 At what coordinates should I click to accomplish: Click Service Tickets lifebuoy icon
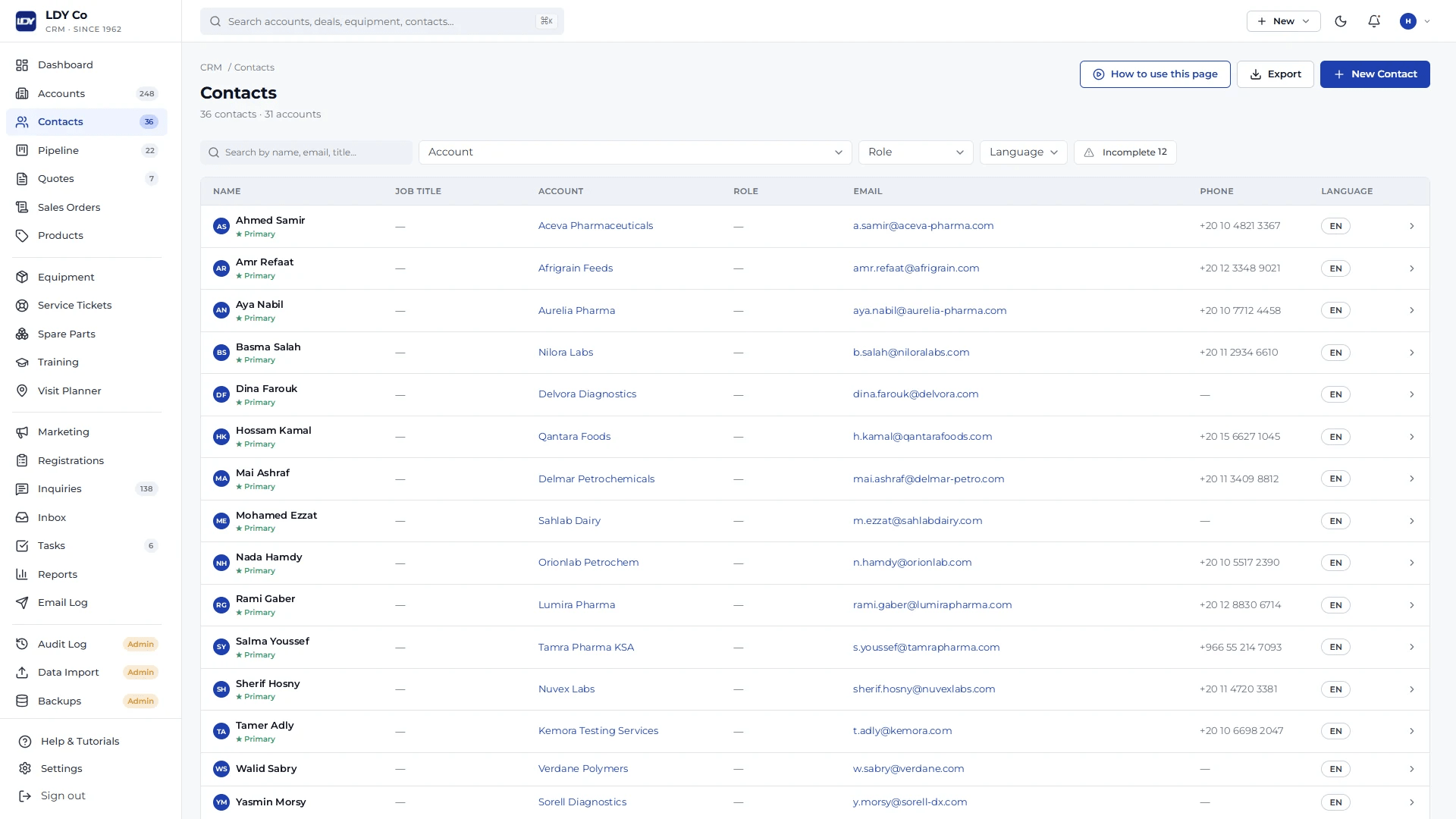click(x=22, y=306)
